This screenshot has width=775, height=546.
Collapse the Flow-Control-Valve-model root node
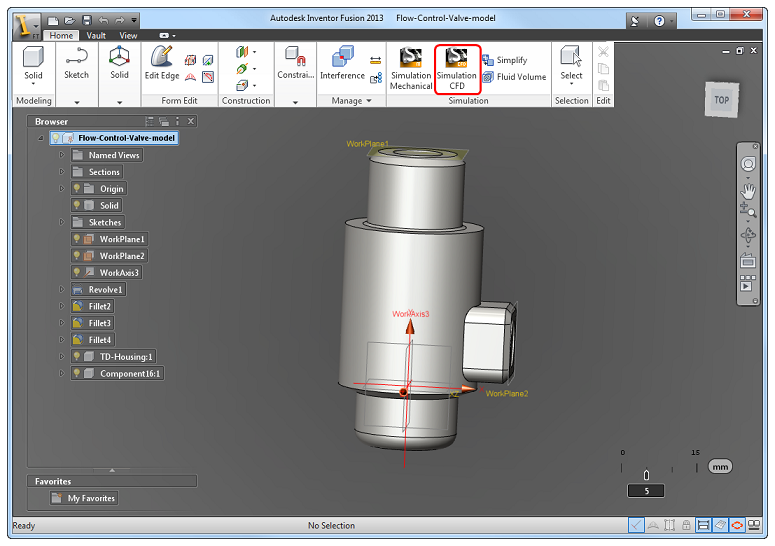pos(41,138)
